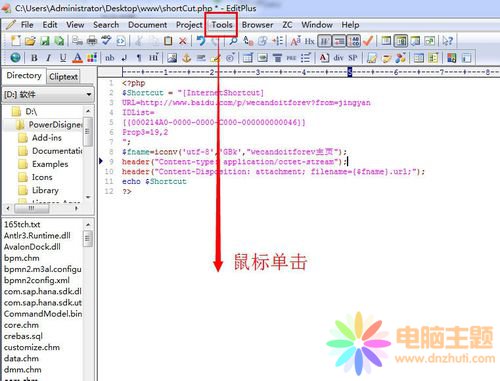Open the Tools menu
The image size is (500, 381).
[x=222, y=25]
